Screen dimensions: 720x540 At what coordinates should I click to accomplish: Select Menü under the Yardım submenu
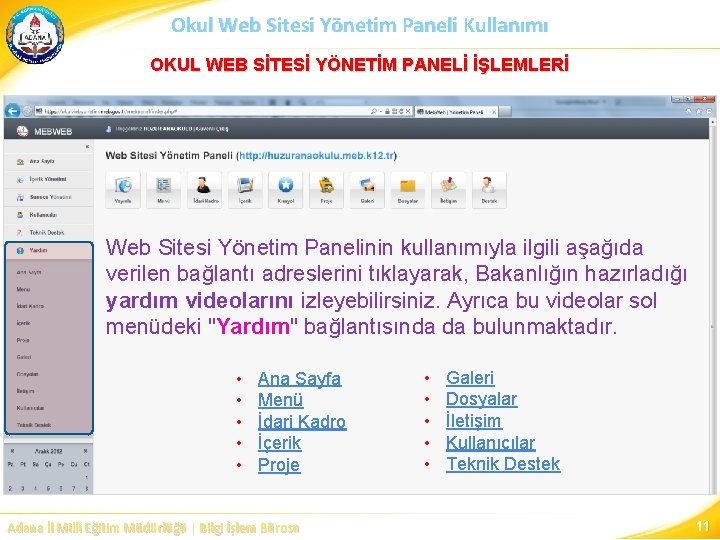click(x=23, y=289)
